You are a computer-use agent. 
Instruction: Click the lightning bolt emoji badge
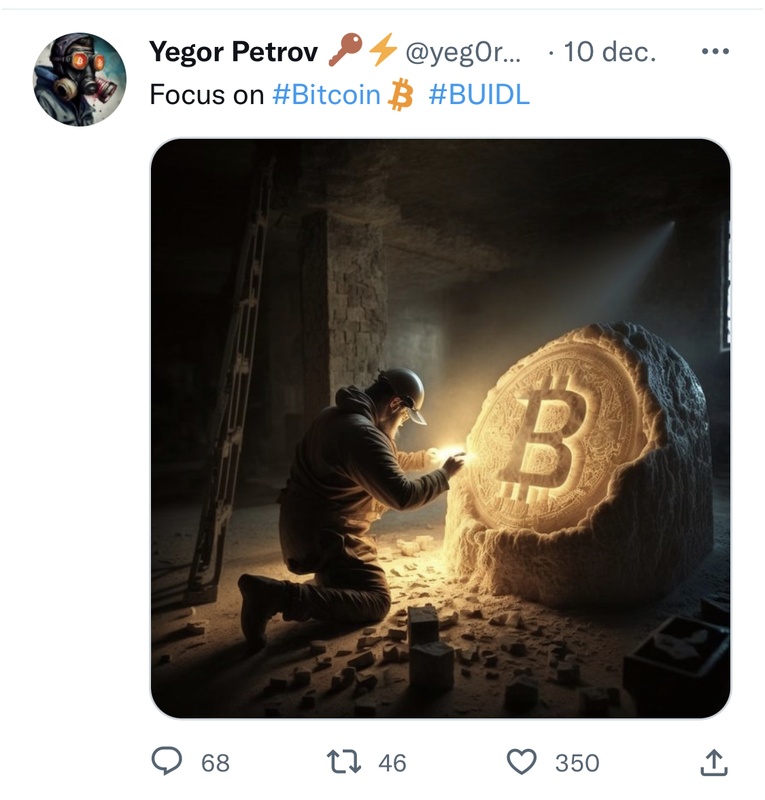383,50
